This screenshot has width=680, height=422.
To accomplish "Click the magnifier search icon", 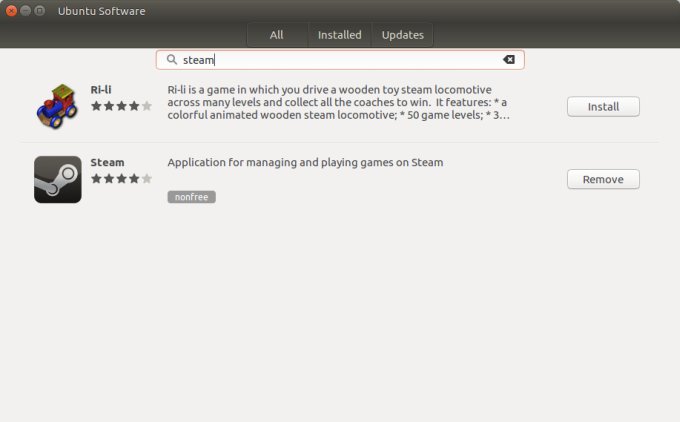I will click(x=172, y=59).
